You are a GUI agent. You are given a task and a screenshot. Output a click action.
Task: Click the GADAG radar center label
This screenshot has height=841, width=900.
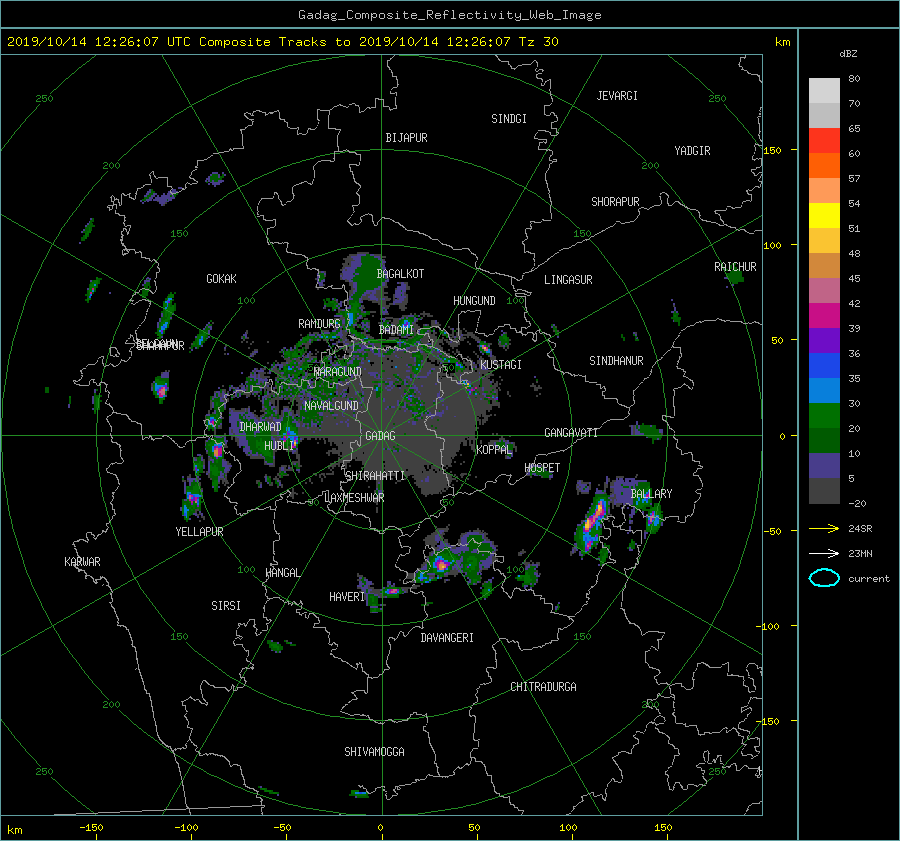click(380, 436)
